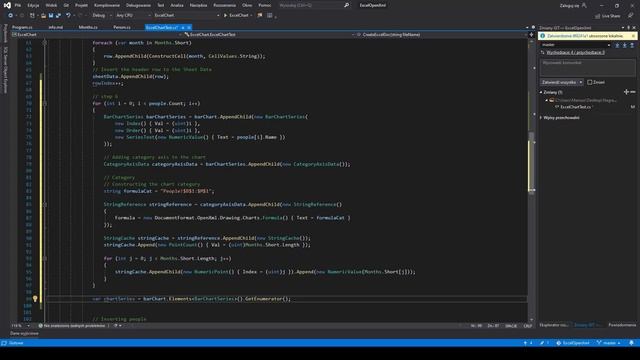
Task: Expand the Wpisy przechowalni section
Action: (x=541, y=118)
